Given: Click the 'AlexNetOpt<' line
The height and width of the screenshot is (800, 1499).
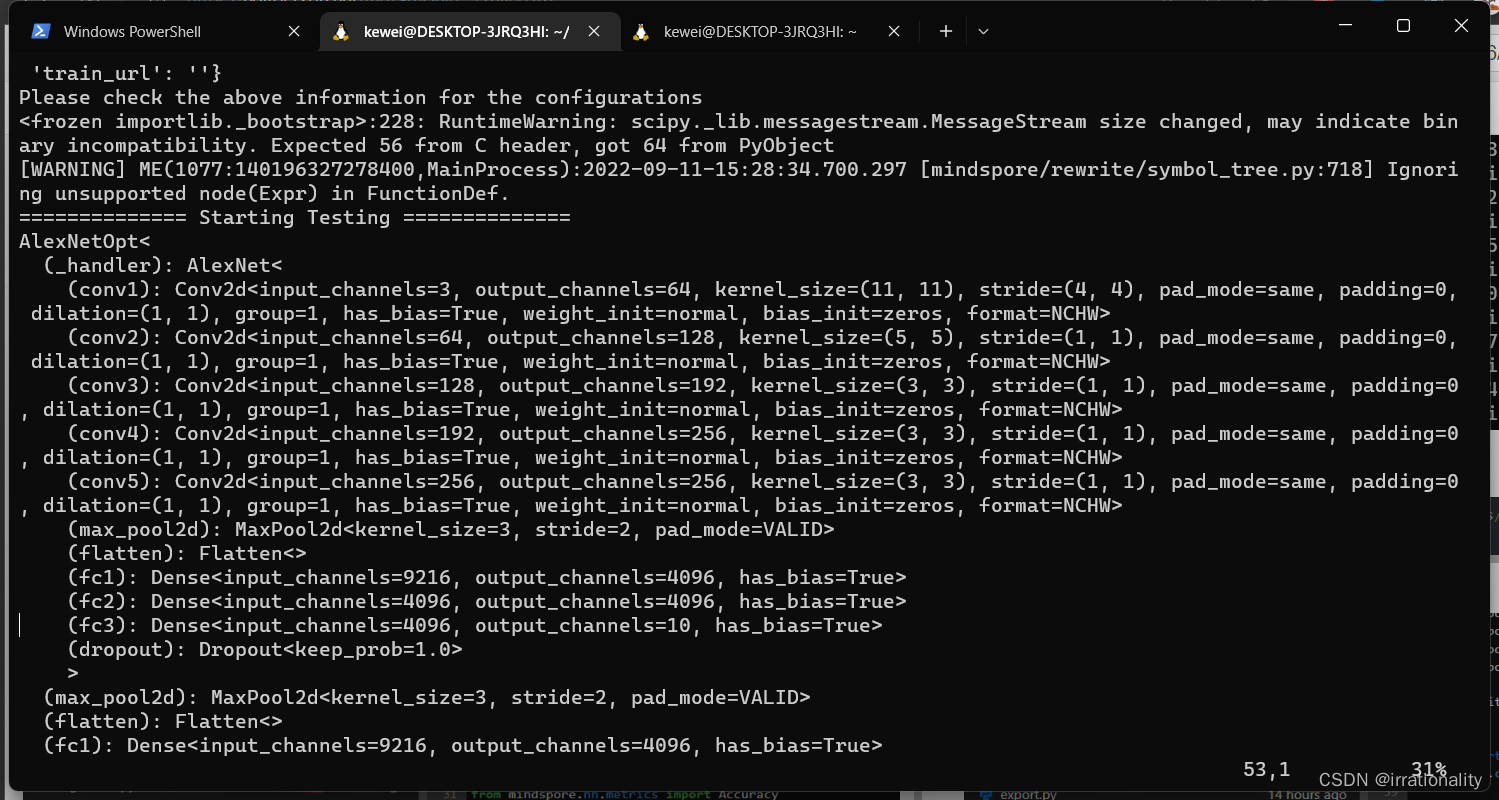Looking at the screenshot, I should (85, 241).
